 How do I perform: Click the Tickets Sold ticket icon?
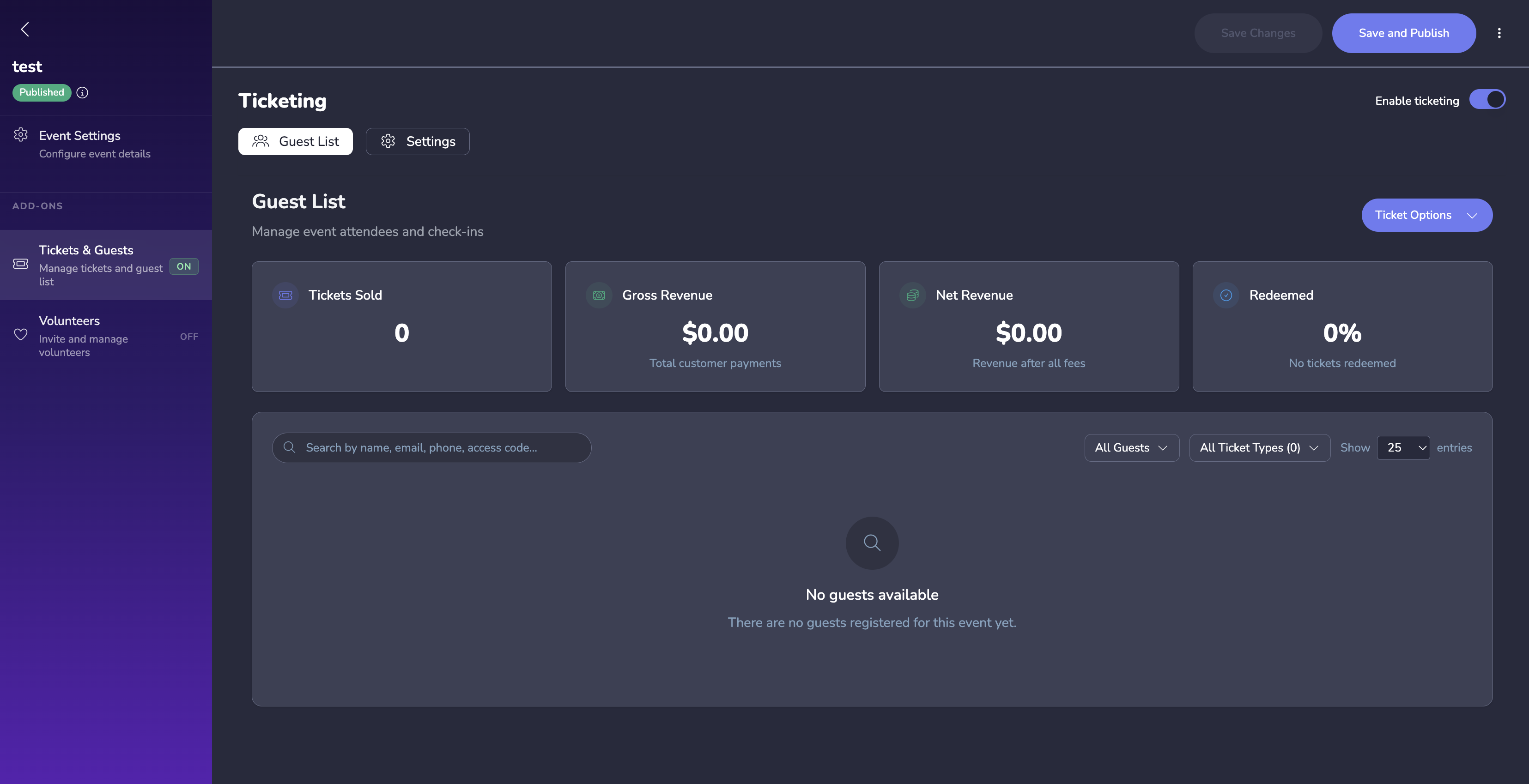tap(285, 295)
